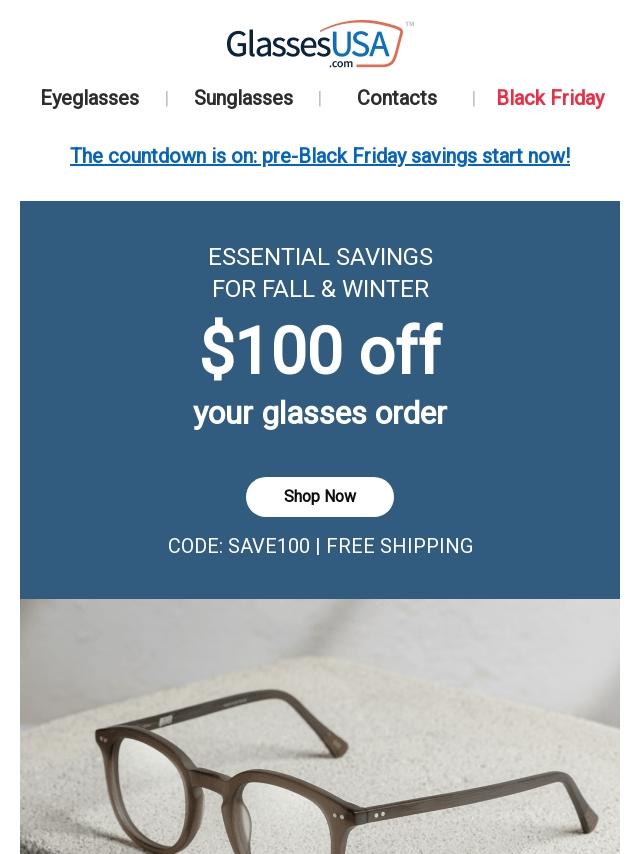Click the FOR FALL & WINTER line
The width and height of the screenshot is (640, 854).
(320, 289)
